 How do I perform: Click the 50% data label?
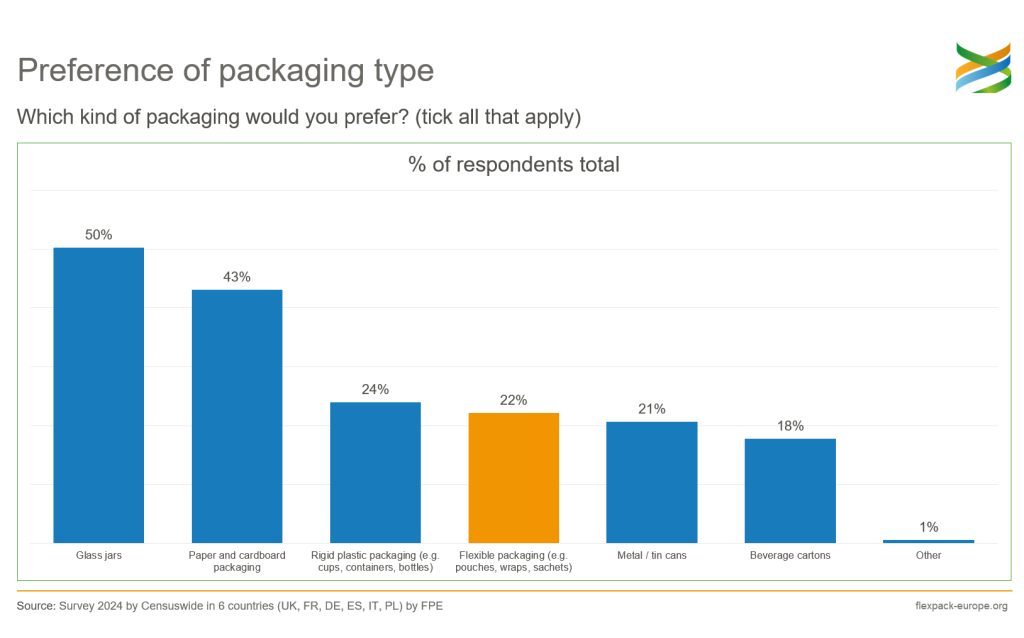[x=99, y=234]
